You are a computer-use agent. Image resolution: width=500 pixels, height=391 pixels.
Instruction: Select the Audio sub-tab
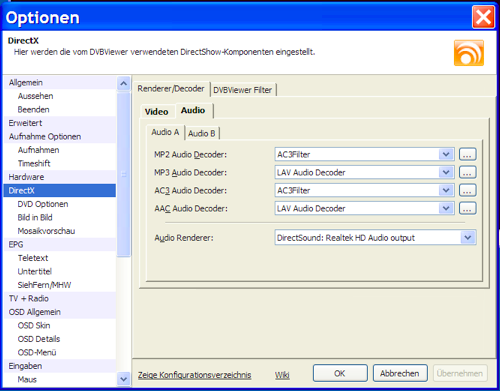pyautogui.click(x=193, y=110)
